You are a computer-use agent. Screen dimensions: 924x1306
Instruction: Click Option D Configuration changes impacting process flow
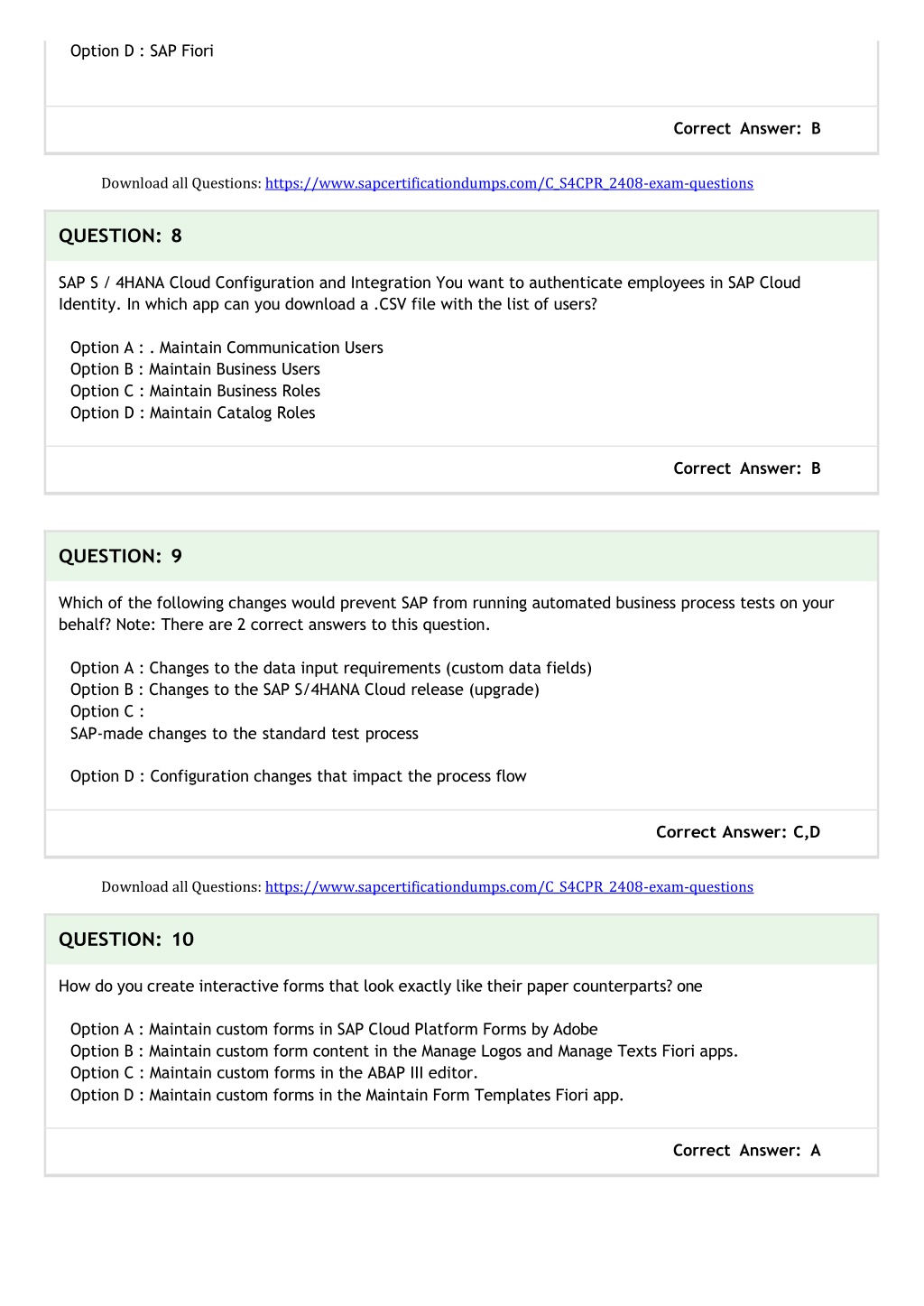point(299,776)
